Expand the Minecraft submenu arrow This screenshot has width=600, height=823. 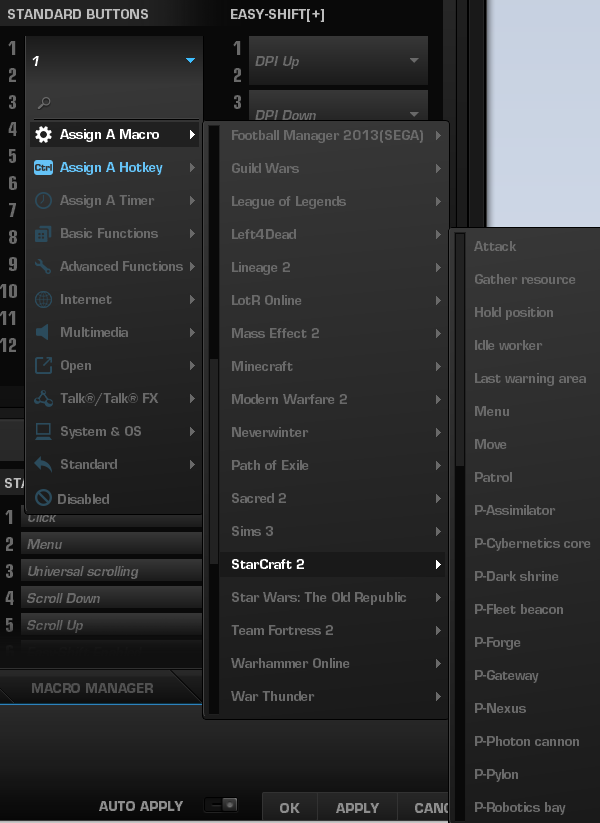(x=438, y=366)
